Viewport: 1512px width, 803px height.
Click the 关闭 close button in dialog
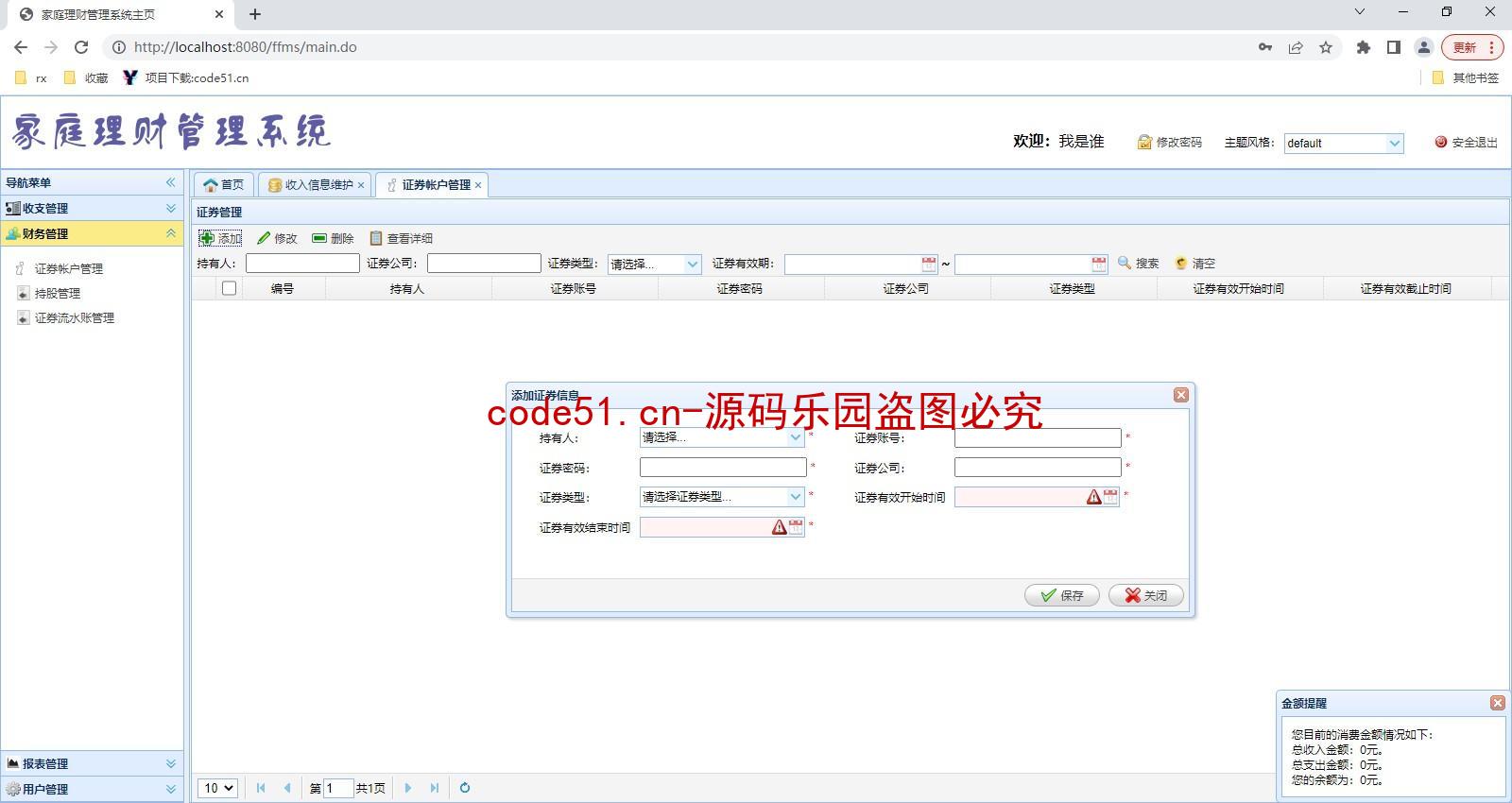(x=1145, y=595)
